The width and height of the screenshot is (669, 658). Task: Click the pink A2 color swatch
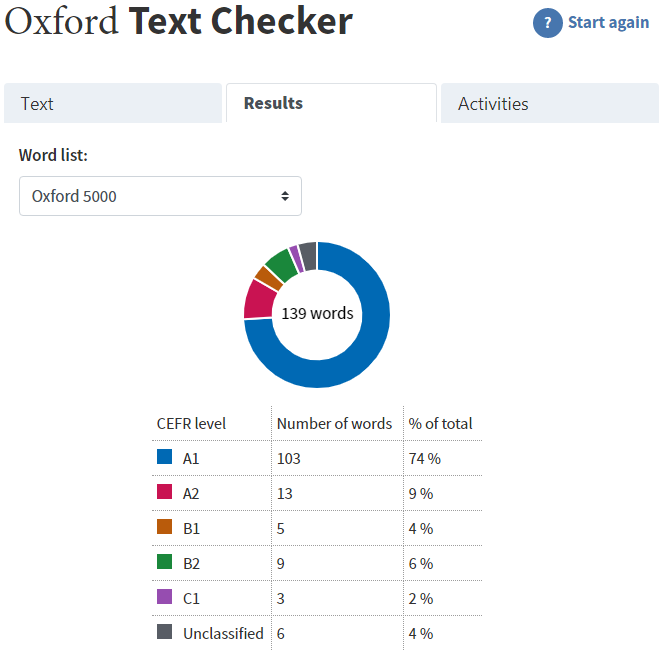coord(165,492)
